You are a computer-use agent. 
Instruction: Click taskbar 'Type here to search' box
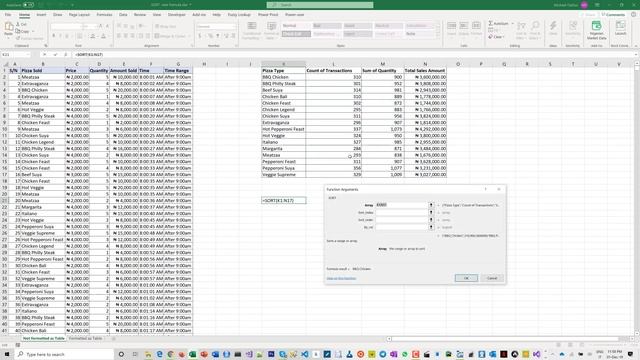(x=64, y=354)
